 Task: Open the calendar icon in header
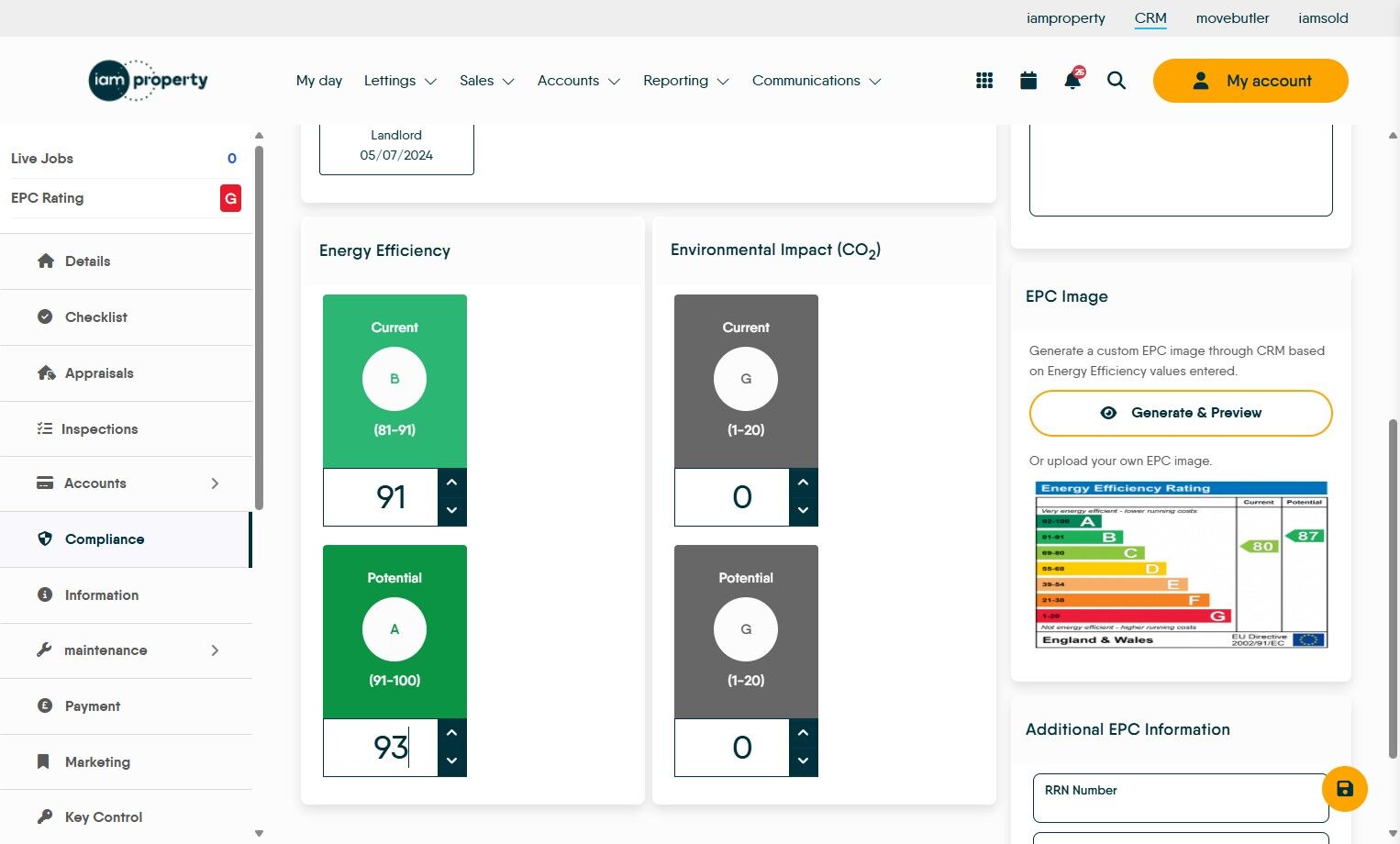(x=1028, y=81)
